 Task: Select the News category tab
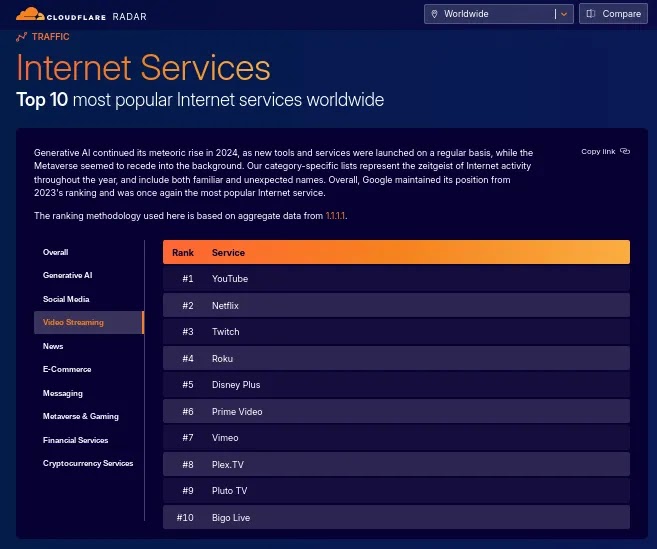(x=89, y=346)
